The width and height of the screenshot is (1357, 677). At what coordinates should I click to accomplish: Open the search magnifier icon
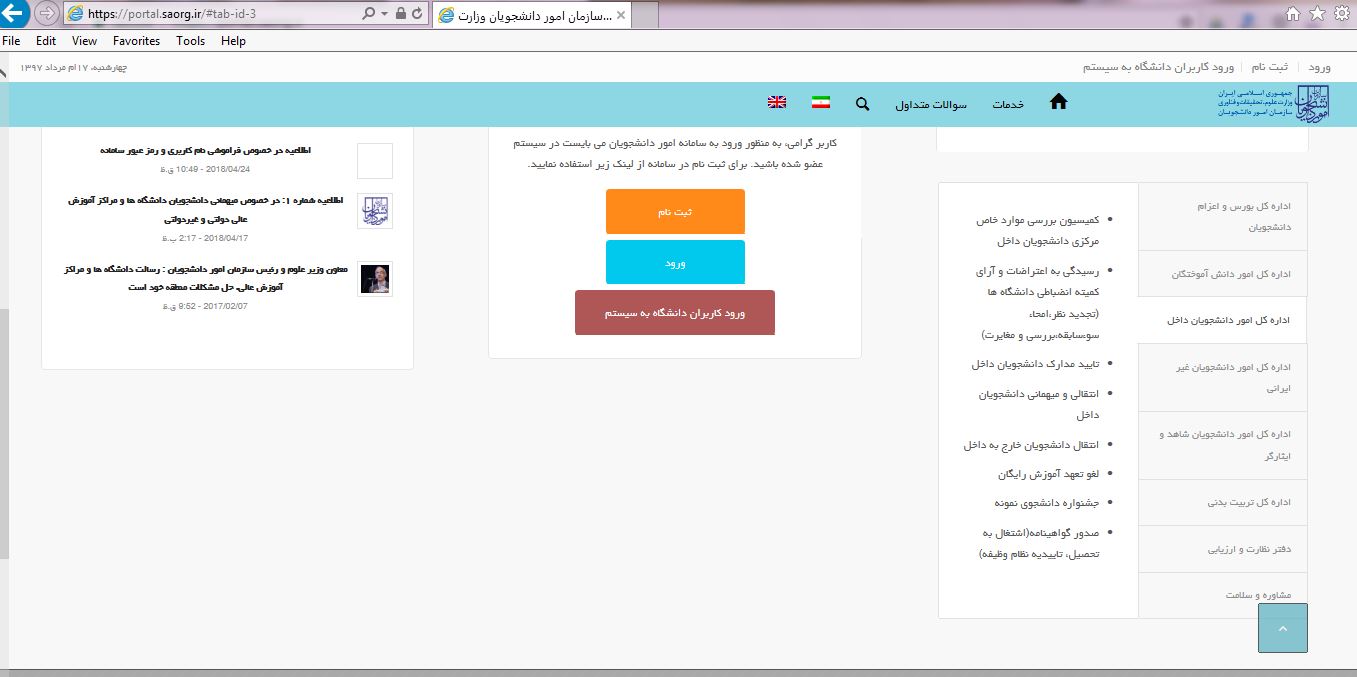tap(862, 104)
